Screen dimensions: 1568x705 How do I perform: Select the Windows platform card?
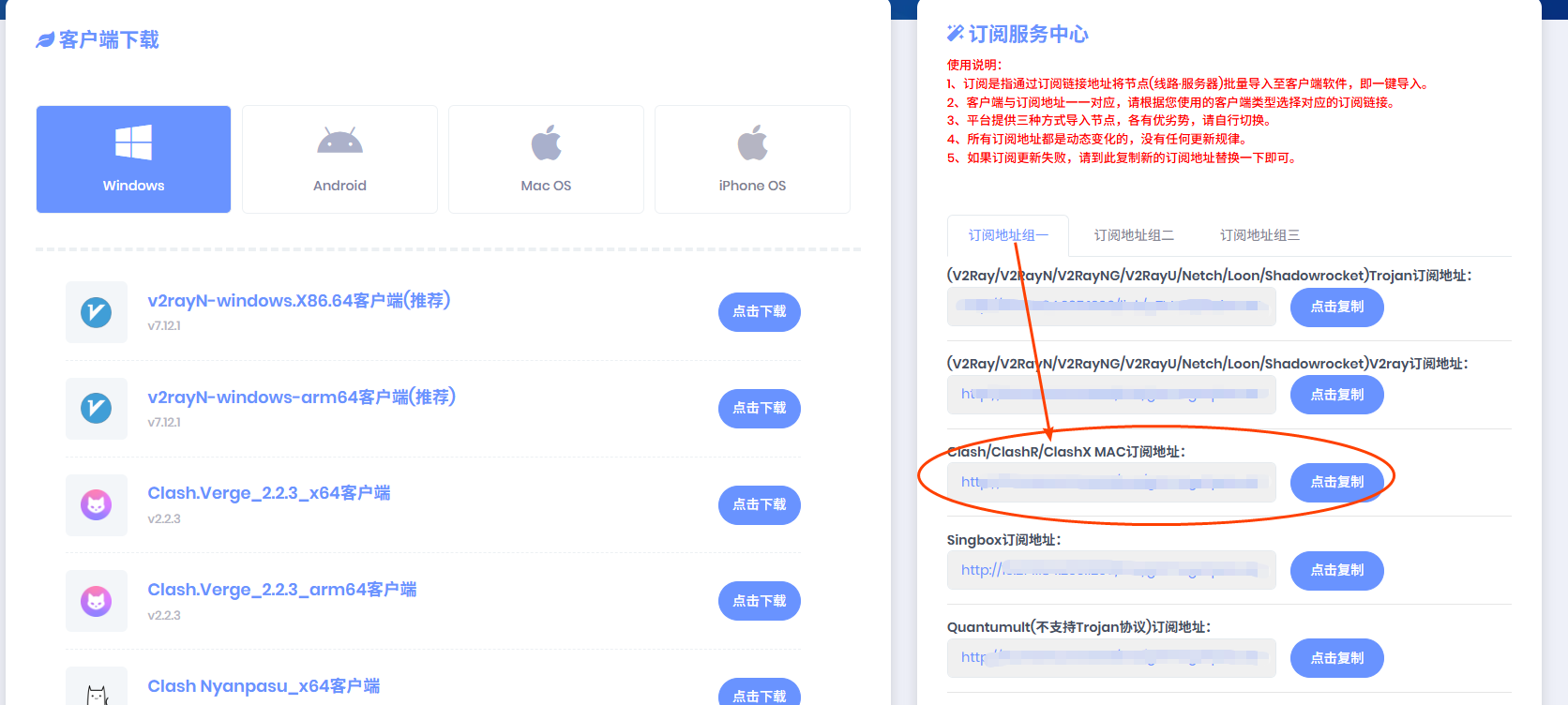(x=133, y=159)
